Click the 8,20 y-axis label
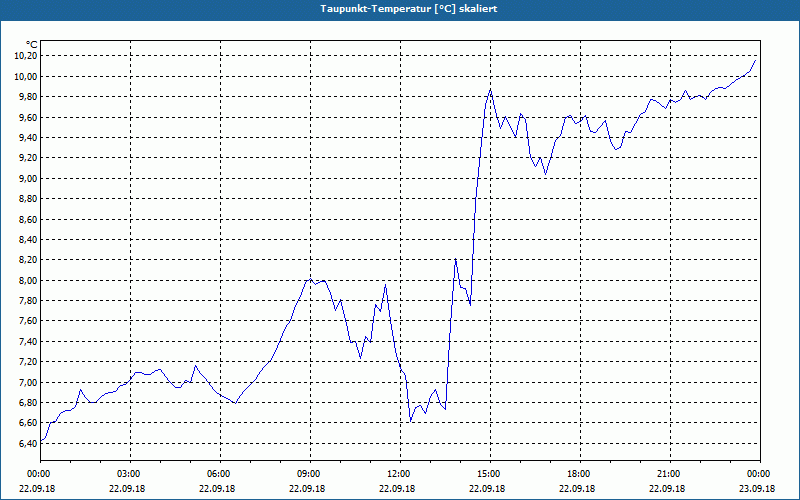 click(28, 260)
